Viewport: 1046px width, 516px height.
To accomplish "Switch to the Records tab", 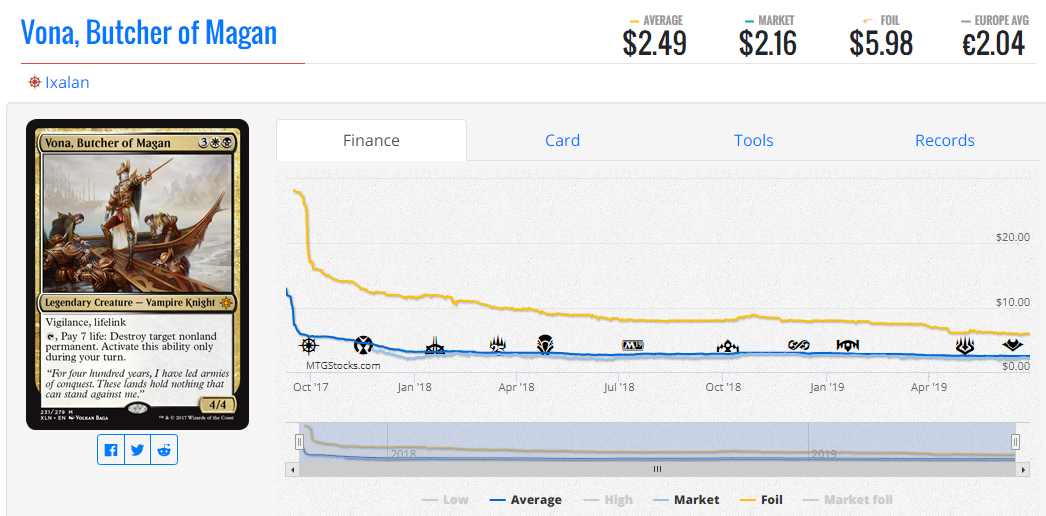I will tap(945, 141).
